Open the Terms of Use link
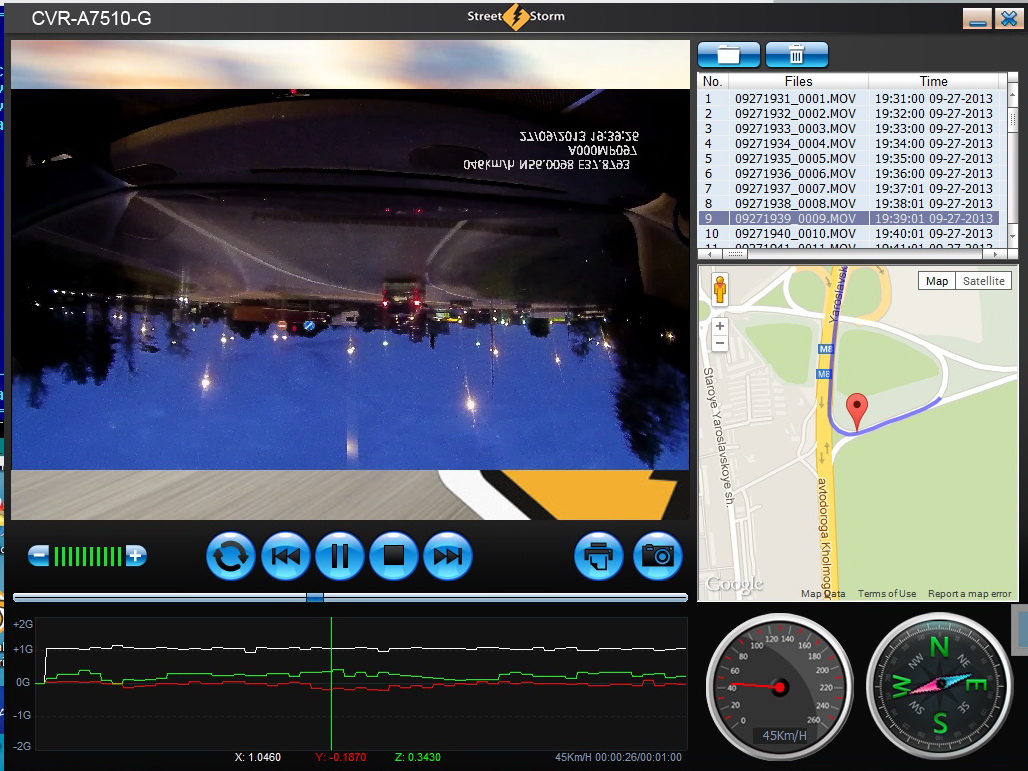The width and height of the screenshot is (1028, 771). (x=886, y=594)
